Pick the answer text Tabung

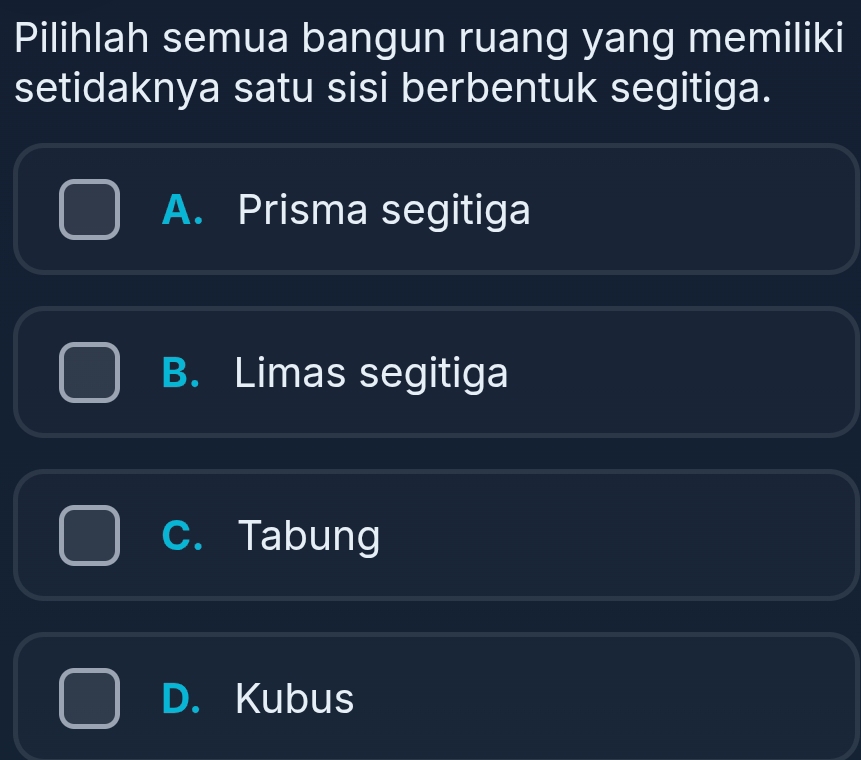click(310, 536)
